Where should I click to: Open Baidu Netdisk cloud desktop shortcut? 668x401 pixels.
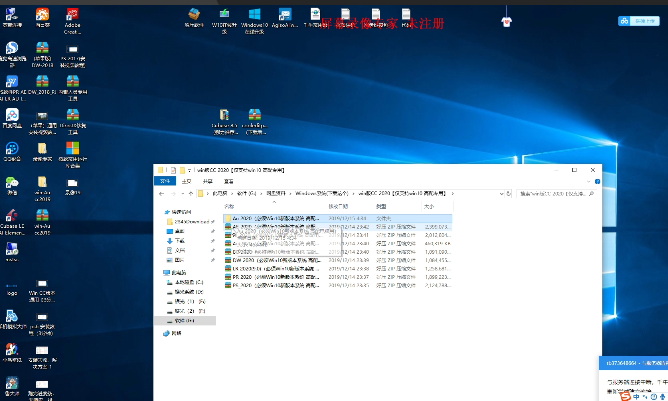click(x=12, y=118)
